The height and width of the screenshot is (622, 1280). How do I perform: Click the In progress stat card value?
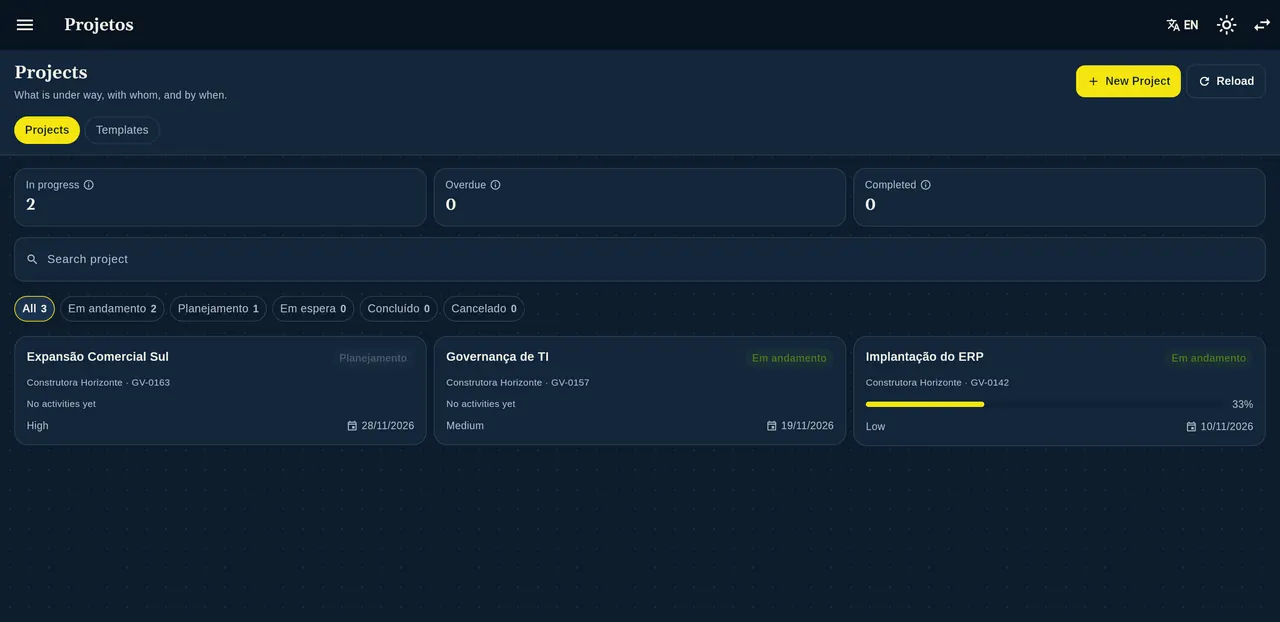[x=31, y=204]
